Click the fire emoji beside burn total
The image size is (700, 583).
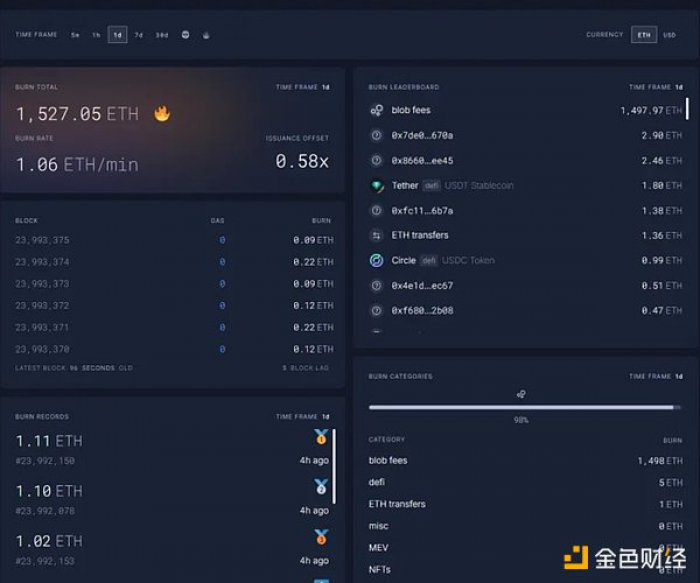162,114
